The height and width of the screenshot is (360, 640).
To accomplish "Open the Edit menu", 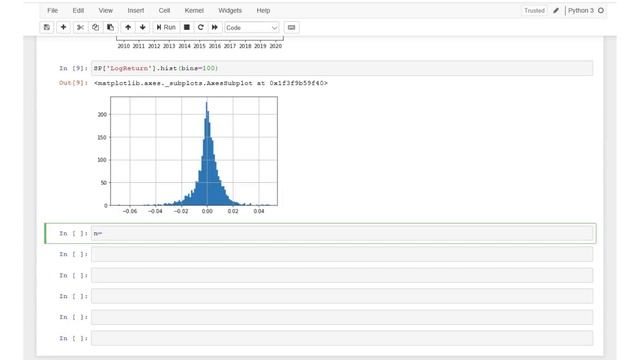I will click(78, 11).
